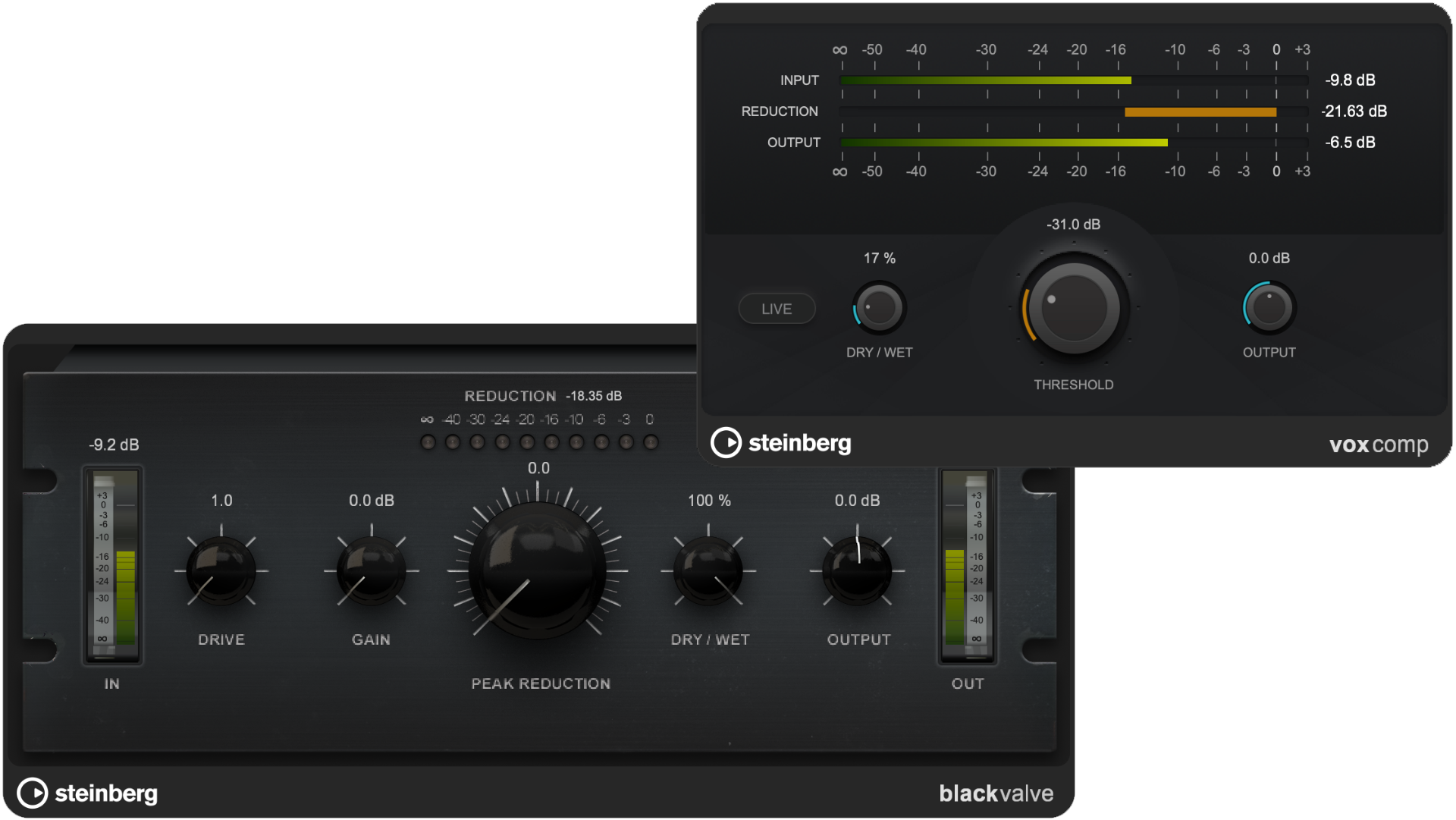
Task: Click the THRESHOLD label in VoxComp
Action: [x=1074, y=385]
